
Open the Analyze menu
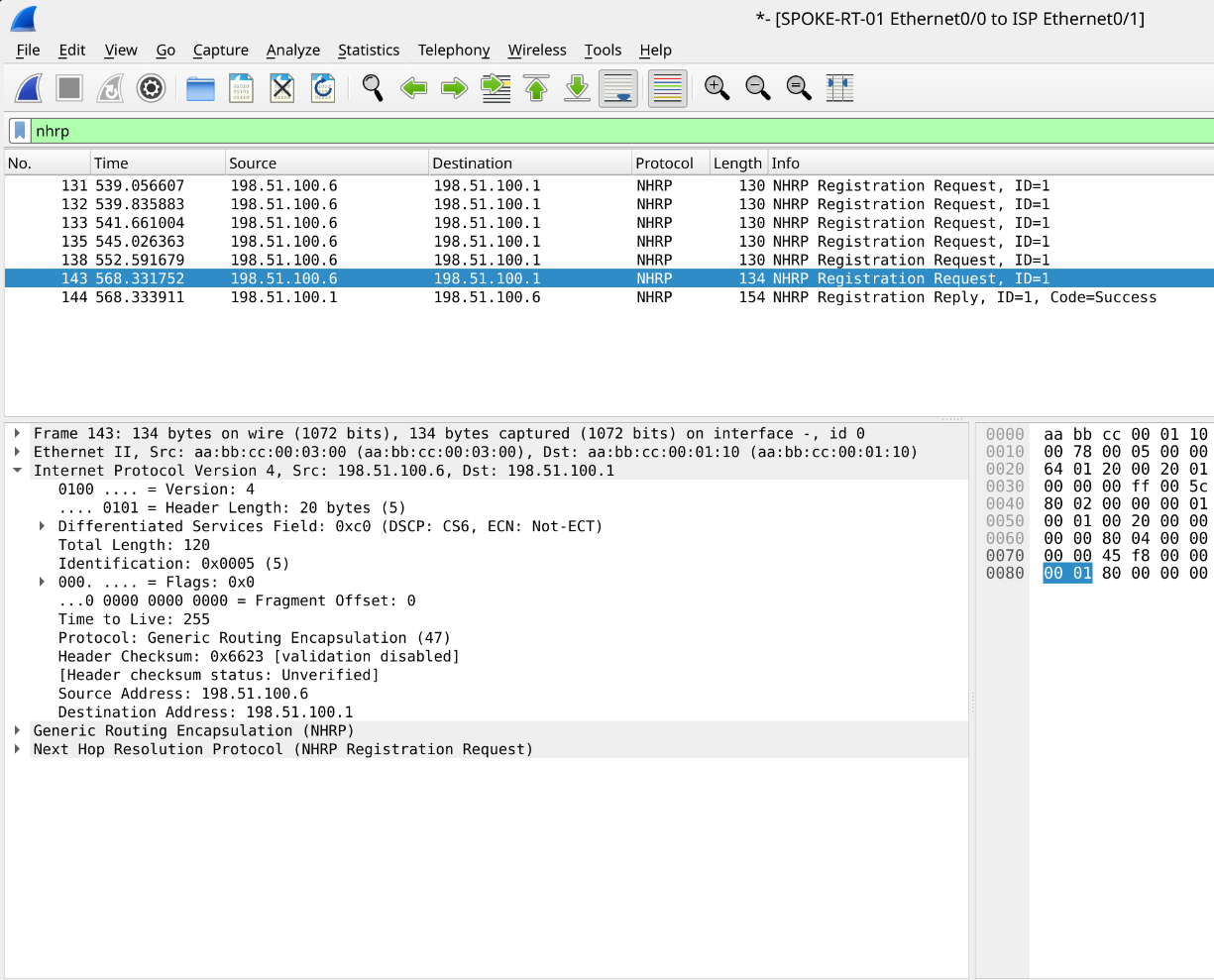(x=293, y=50)
